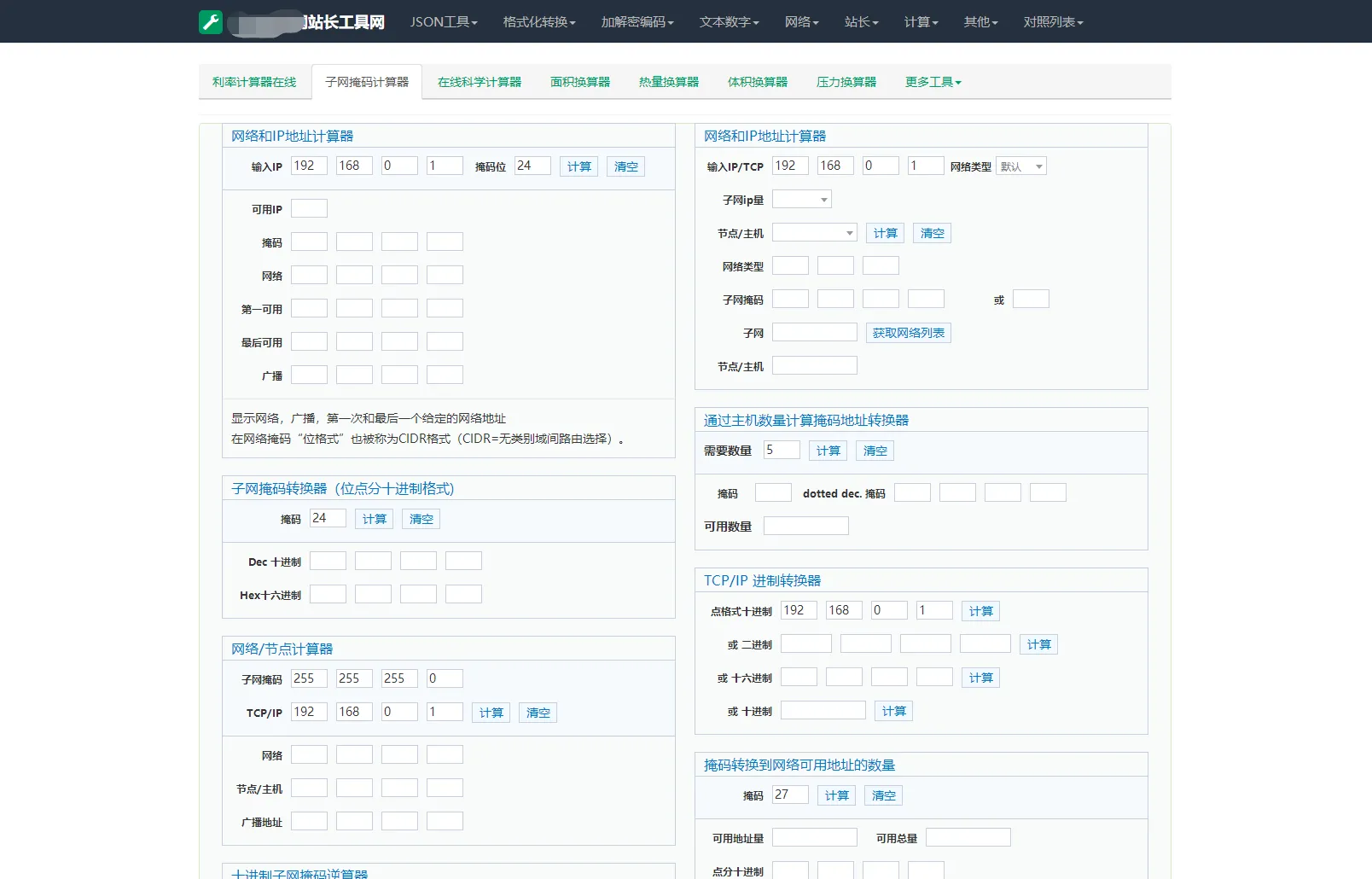Image resolution: width=1372 pixels, height=879 pixels.
Task: Select the 子网掩码计算器 tab
Action: [x=367, y=82]
